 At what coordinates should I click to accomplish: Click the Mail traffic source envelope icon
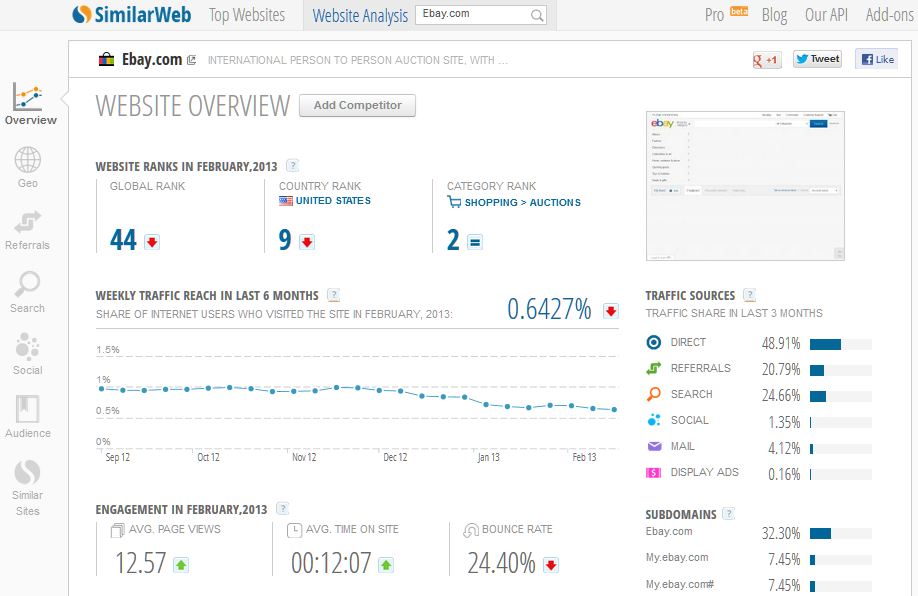pos(654,446)
